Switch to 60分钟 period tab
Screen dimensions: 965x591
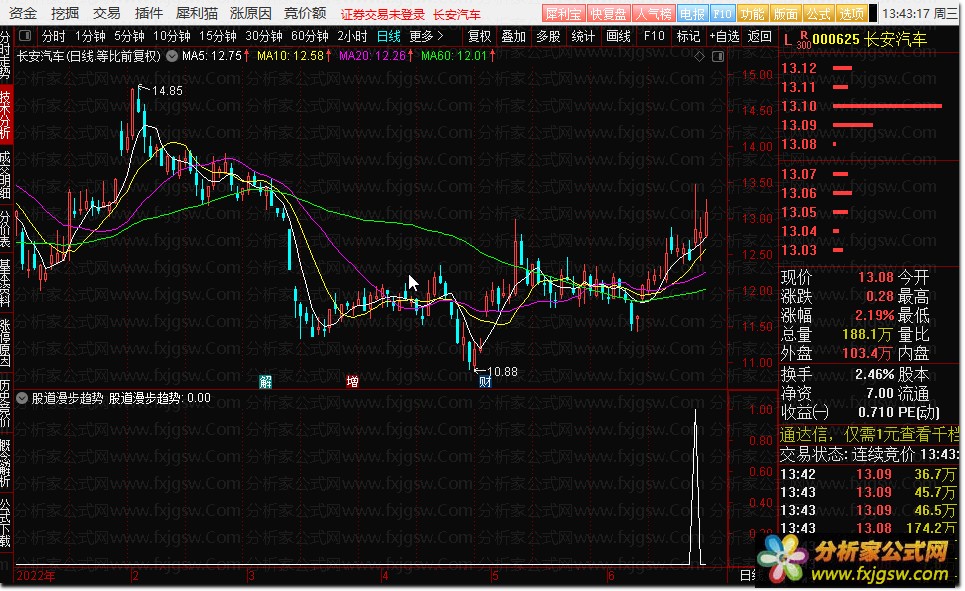310,36
